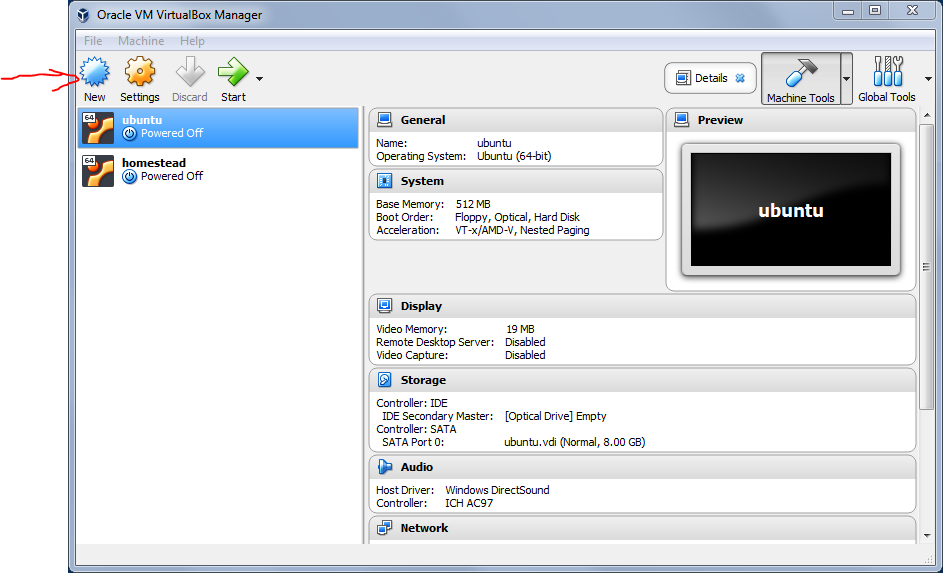Click the 512 MB base memory value
The image size is (943, 573).
point(473,204)
